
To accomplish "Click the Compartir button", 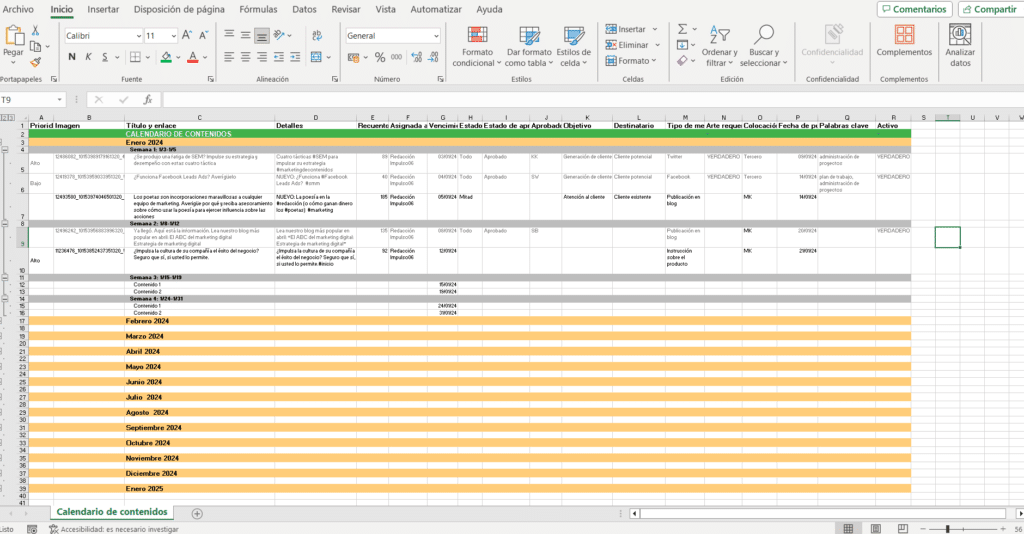I will click(989, 9).
